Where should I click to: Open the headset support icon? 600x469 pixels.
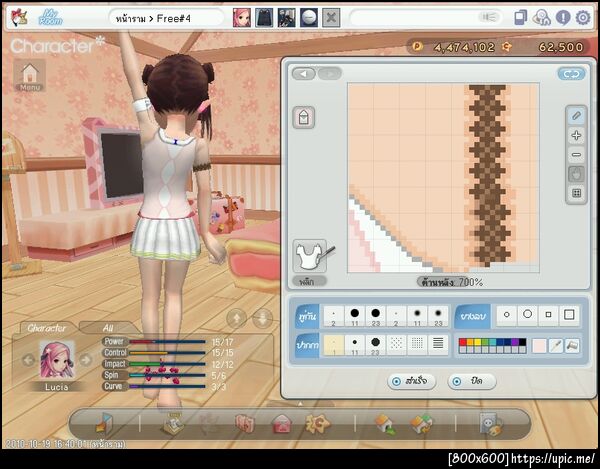[x=541, y=18]
